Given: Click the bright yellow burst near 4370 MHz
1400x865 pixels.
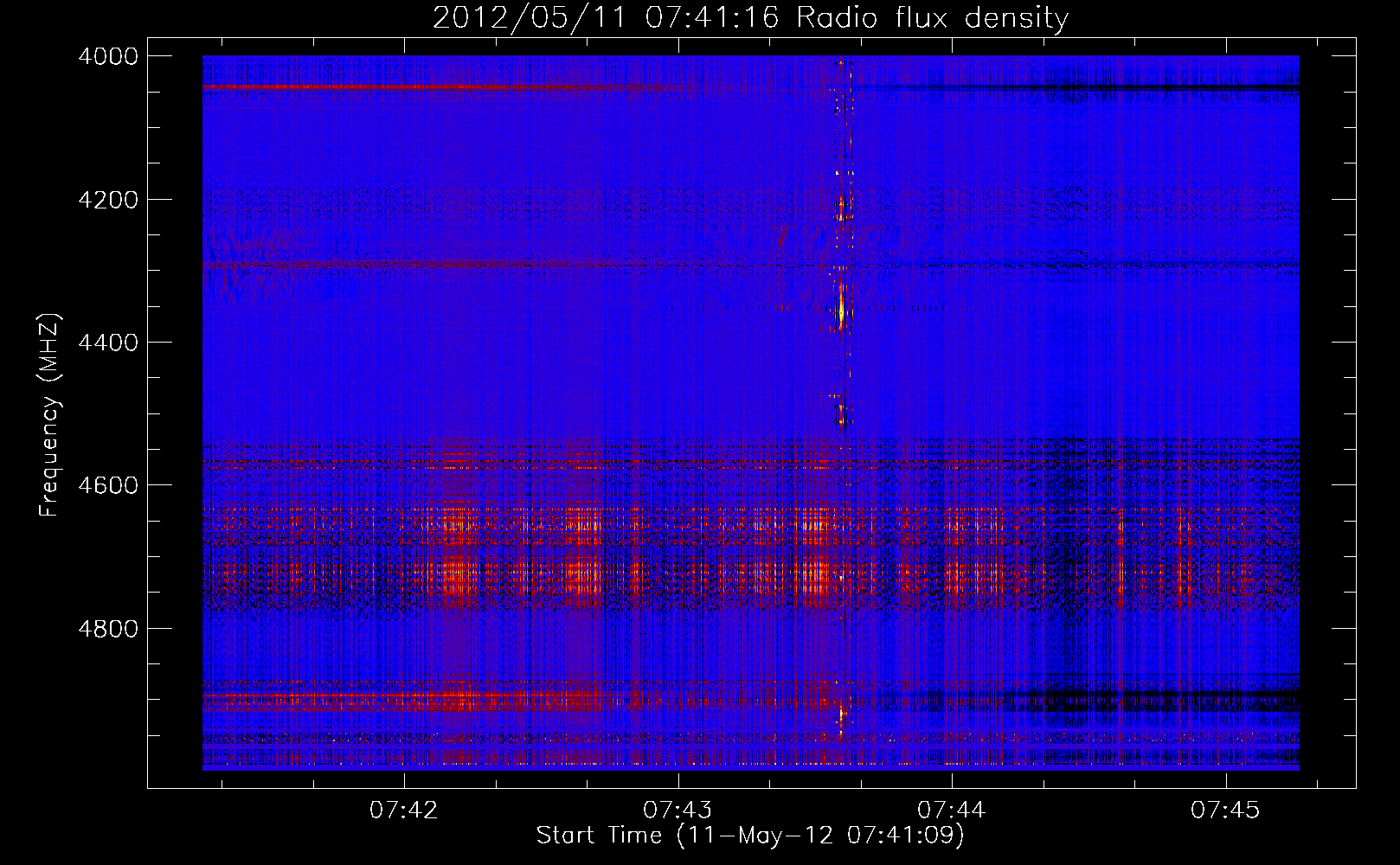Looking at the screenshot, I should [840, 309].
